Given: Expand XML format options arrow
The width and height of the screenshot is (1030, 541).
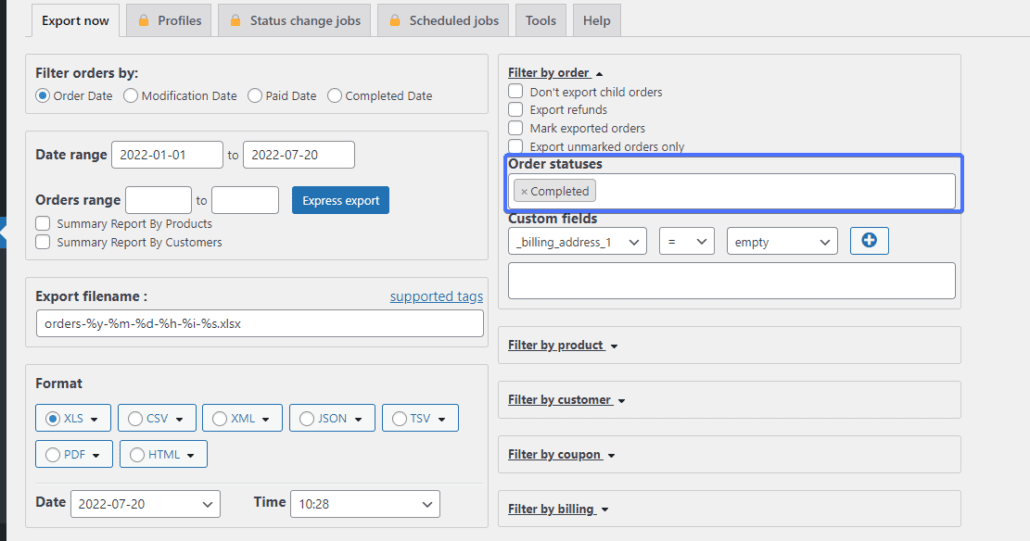Looking at the screenshot, I should (266, 419).
